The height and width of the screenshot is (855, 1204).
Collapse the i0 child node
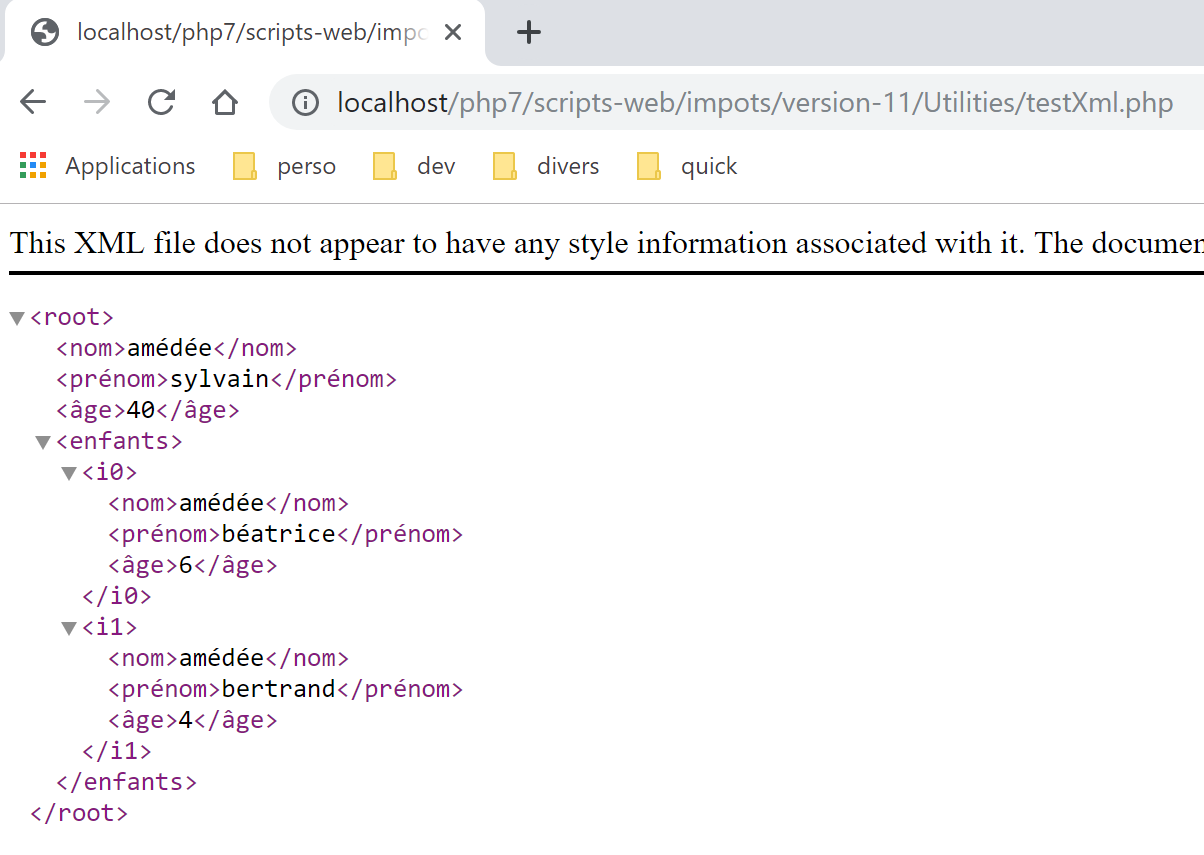69,473
